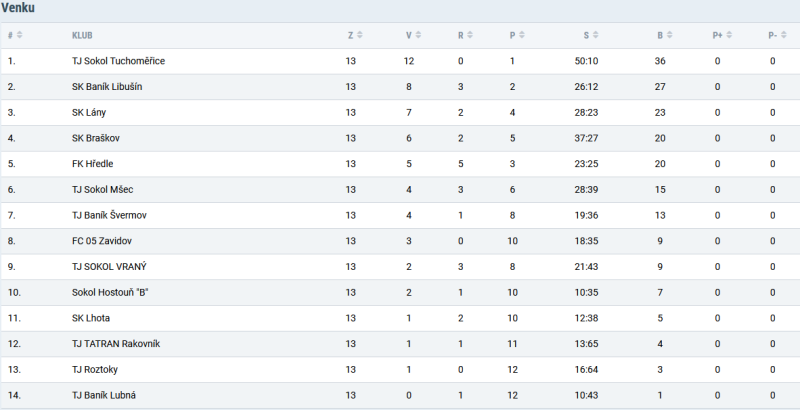Screen dimensions: 800x410
Task: Sort by R draws column arrows
Action: pyautogui.click(x=470, y=35)
